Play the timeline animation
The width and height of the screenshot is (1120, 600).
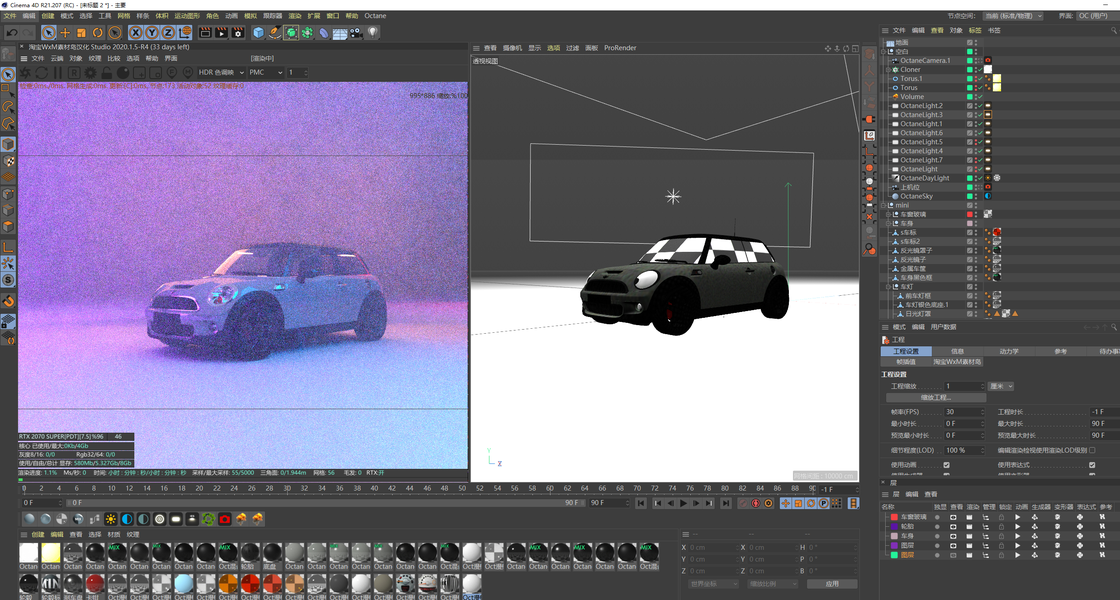click(683, 503)
